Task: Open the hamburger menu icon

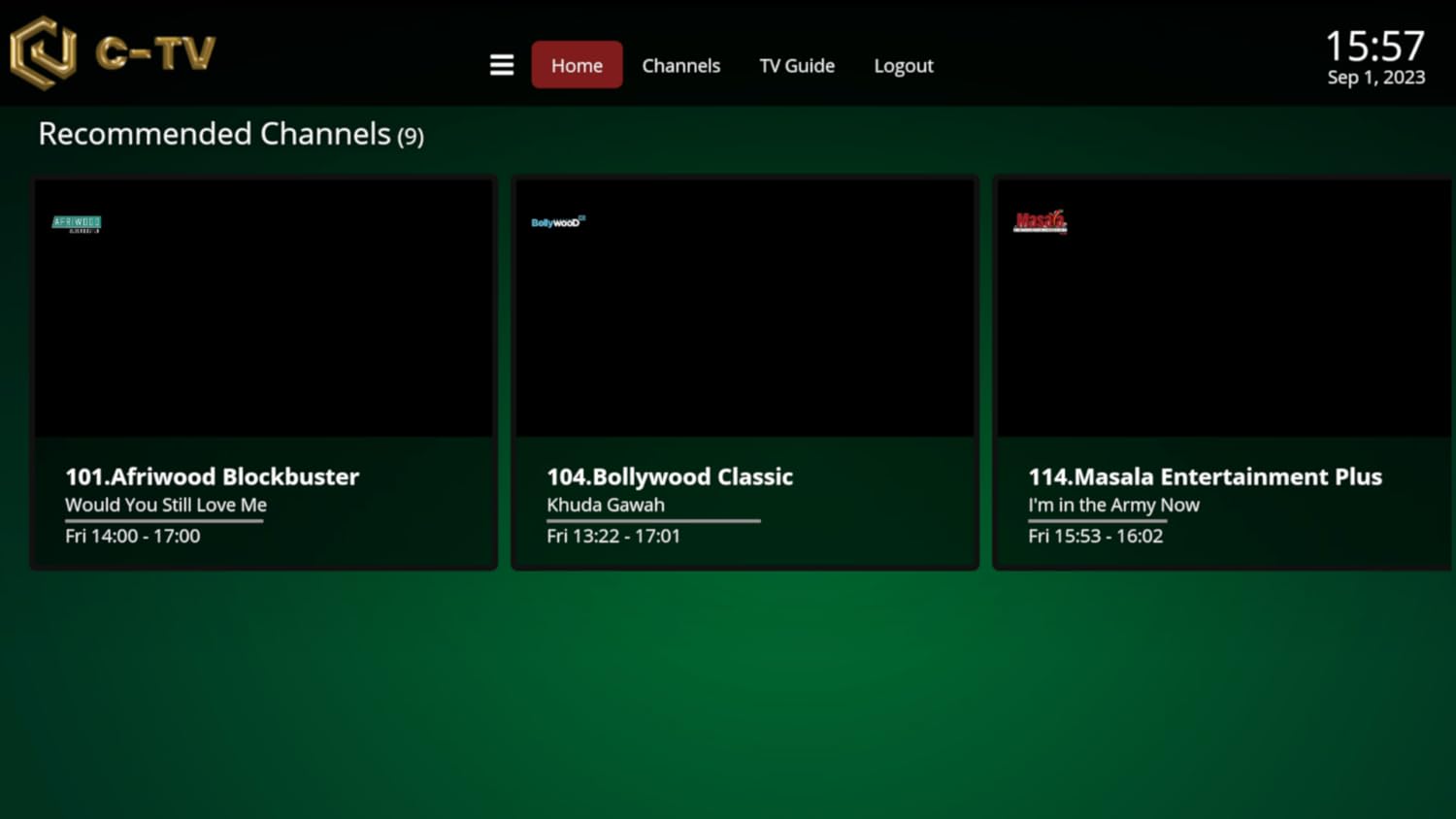Action: pyautogui.click(x=501, y=65)
